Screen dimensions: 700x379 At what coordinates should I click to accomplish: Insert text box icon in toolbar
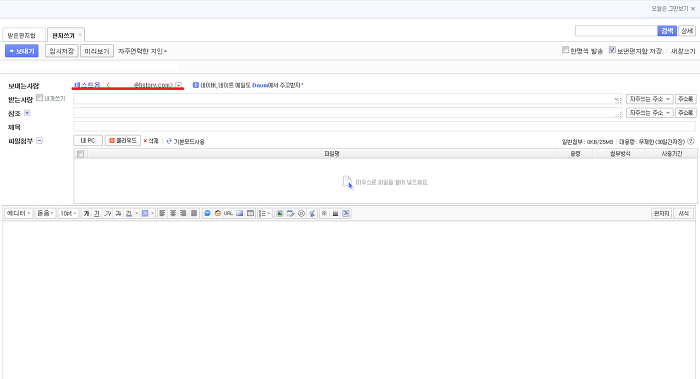(x=240, y=214)
